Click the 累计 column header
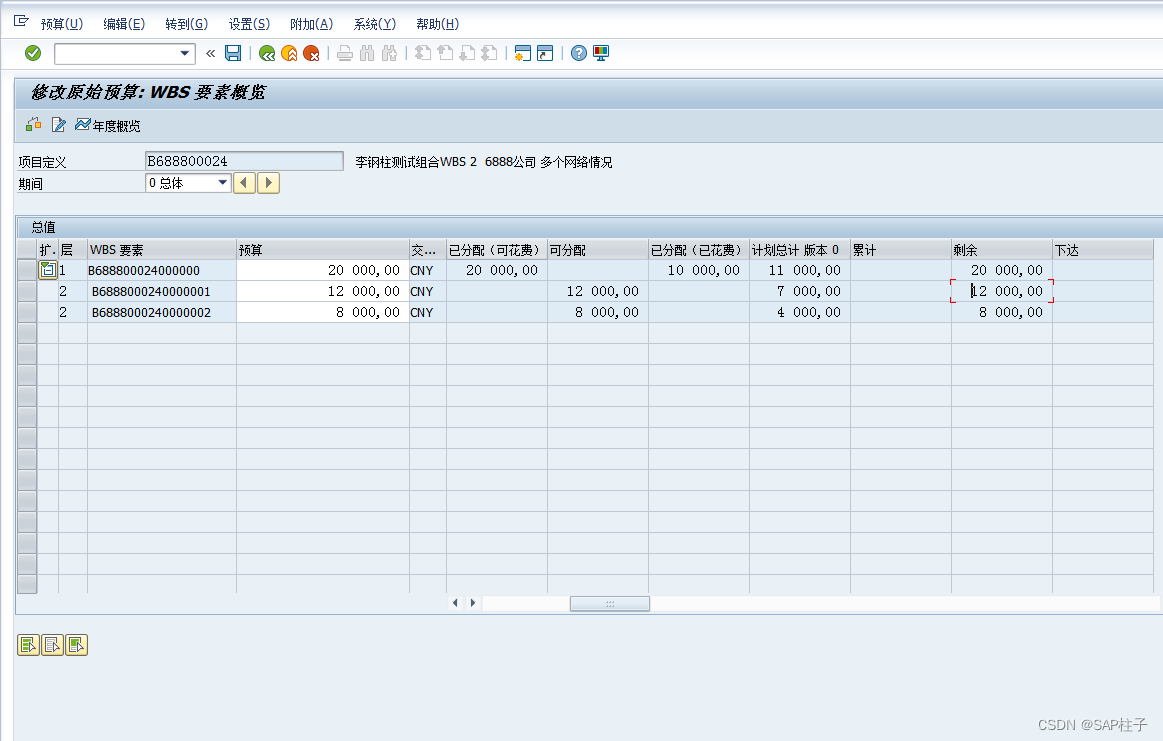1163x741 pixels. [x=901, y=250]
